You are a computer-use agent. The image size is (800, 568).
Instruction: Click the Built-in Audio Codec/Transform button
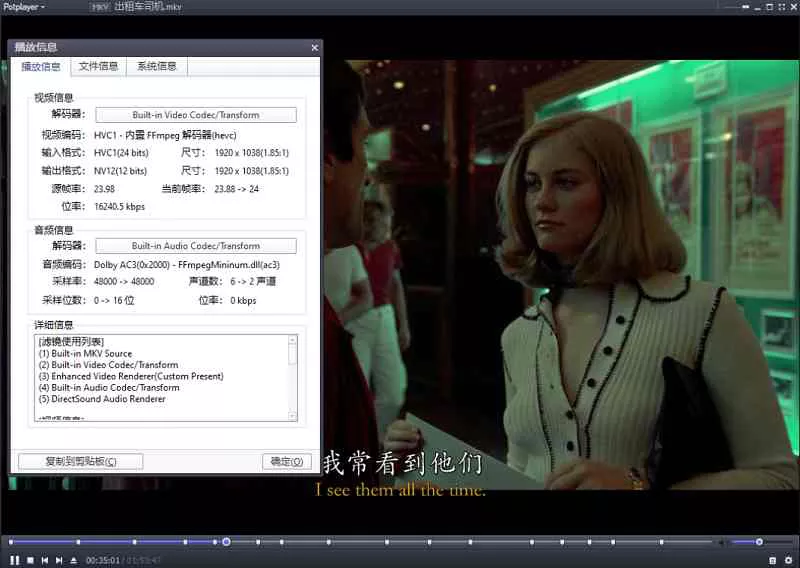tap(196, 246)
